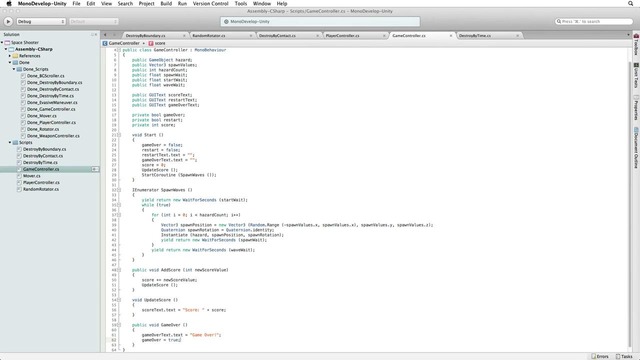Screen dimensions: 640x360
Task: Fold the GameOver method region
Action: point(119,325)
